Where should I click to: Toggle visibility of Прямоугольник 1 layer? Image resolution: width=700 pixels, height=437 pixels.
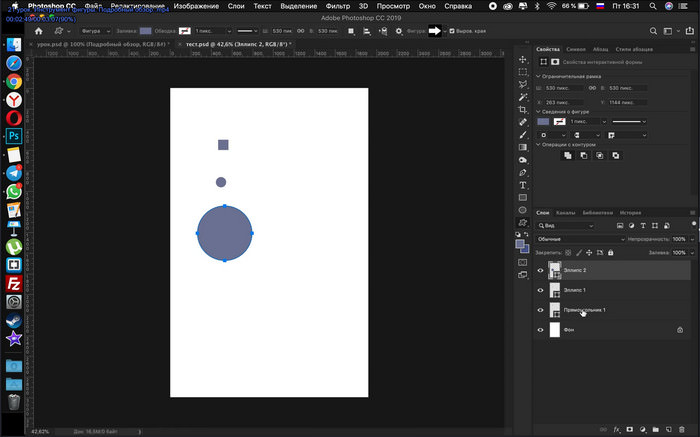tap(541, 310)
